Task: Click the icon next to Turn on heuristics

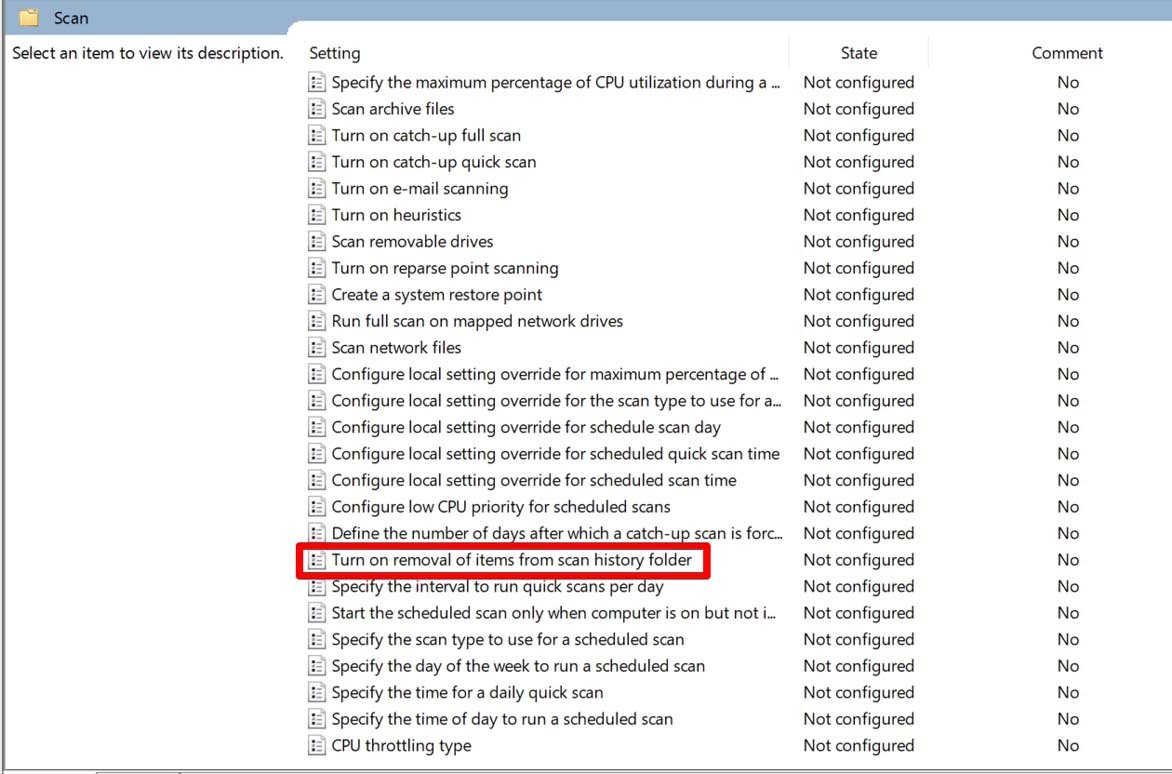Action: click(317, 215)
